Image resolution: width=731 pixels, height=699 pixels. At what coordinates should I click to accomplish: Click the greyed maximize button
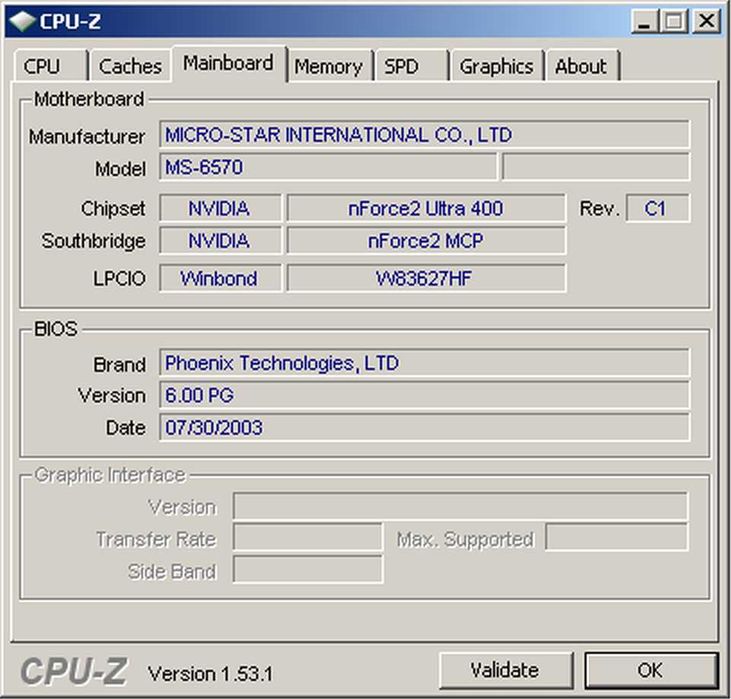674,21
